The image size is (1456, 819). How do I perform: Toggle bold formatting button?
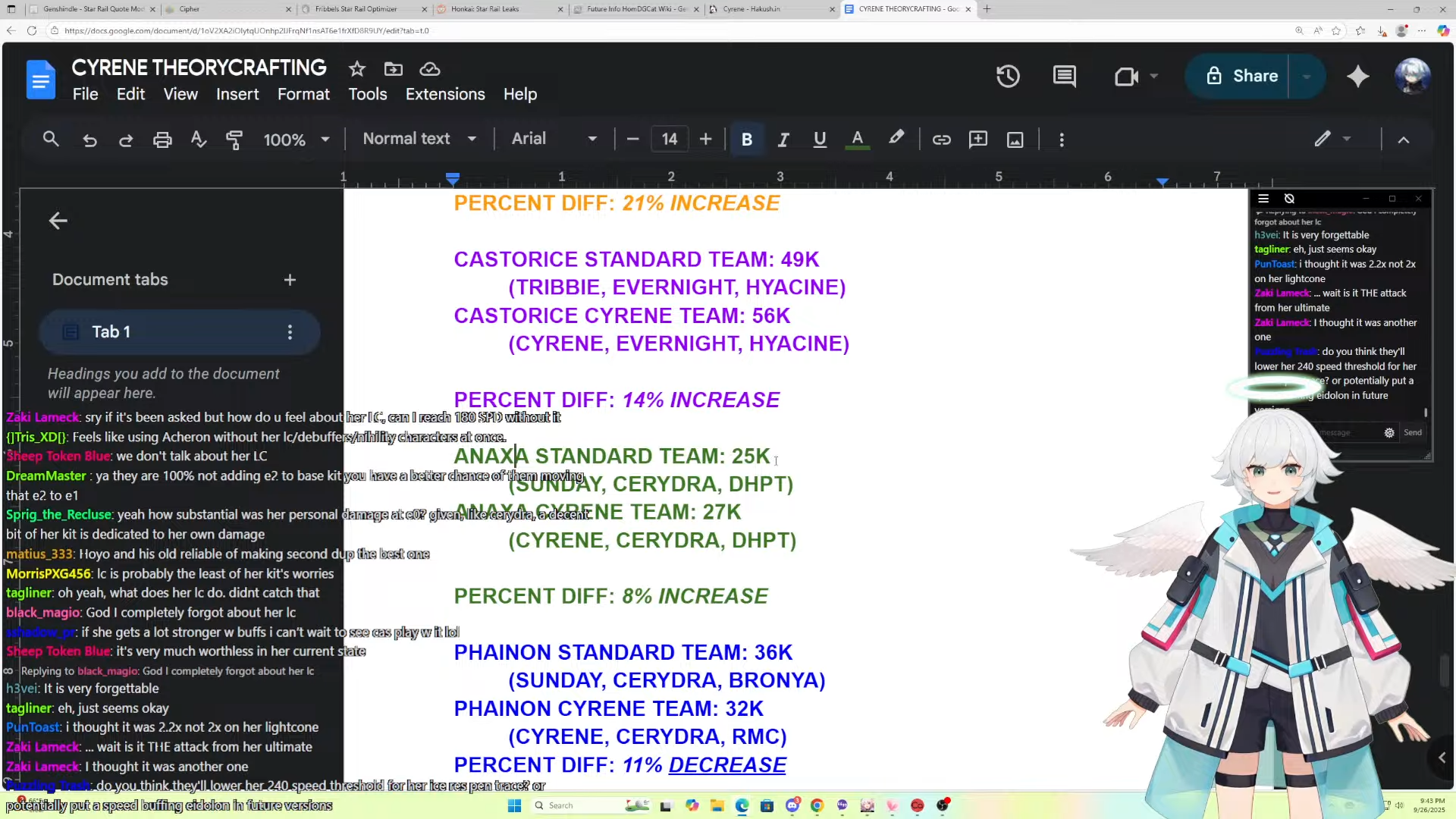(746, 140)
